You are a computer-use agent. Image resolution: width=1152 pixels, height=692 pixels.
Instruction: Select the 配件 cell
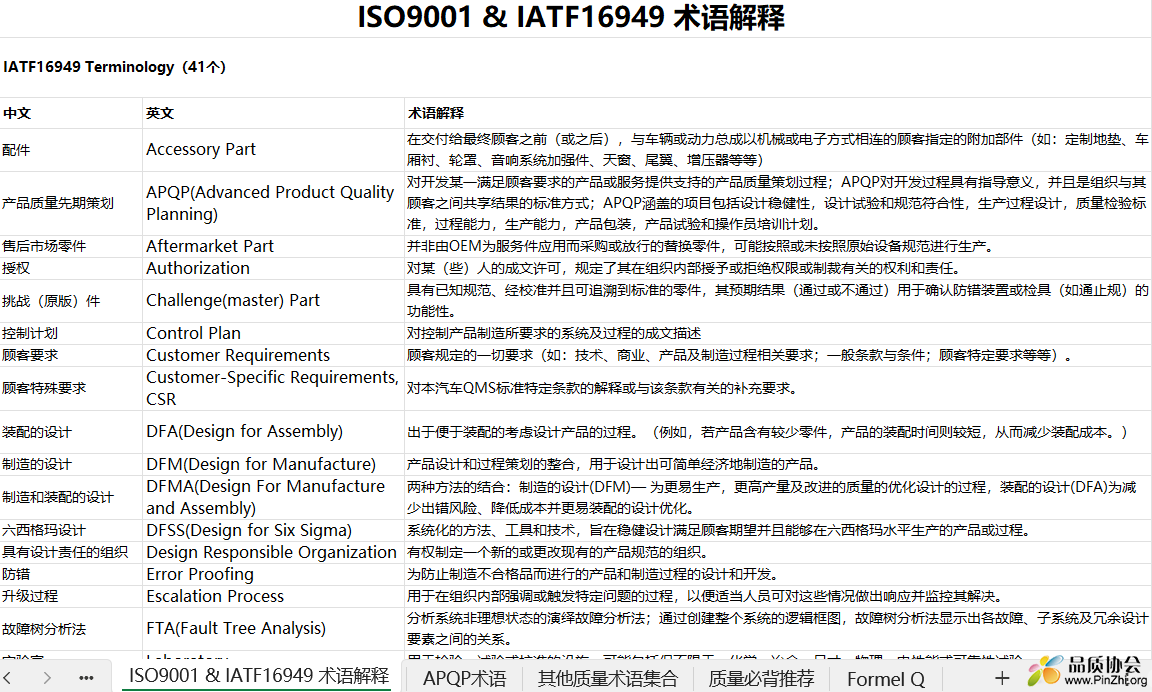[71, 150]
